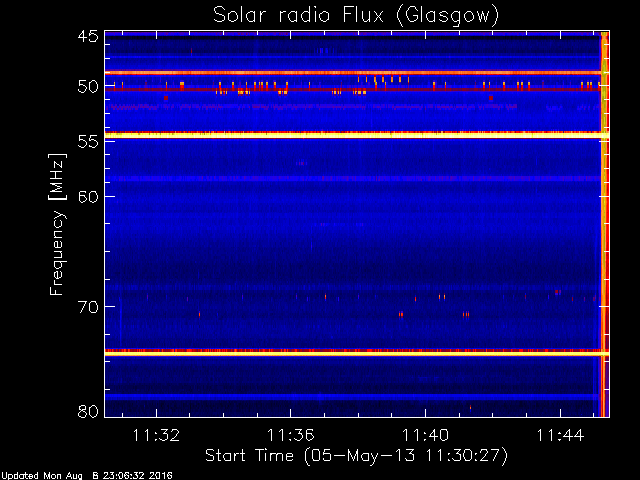
Task: Click the 11:32 time tick label
Action: coord(156,435)
